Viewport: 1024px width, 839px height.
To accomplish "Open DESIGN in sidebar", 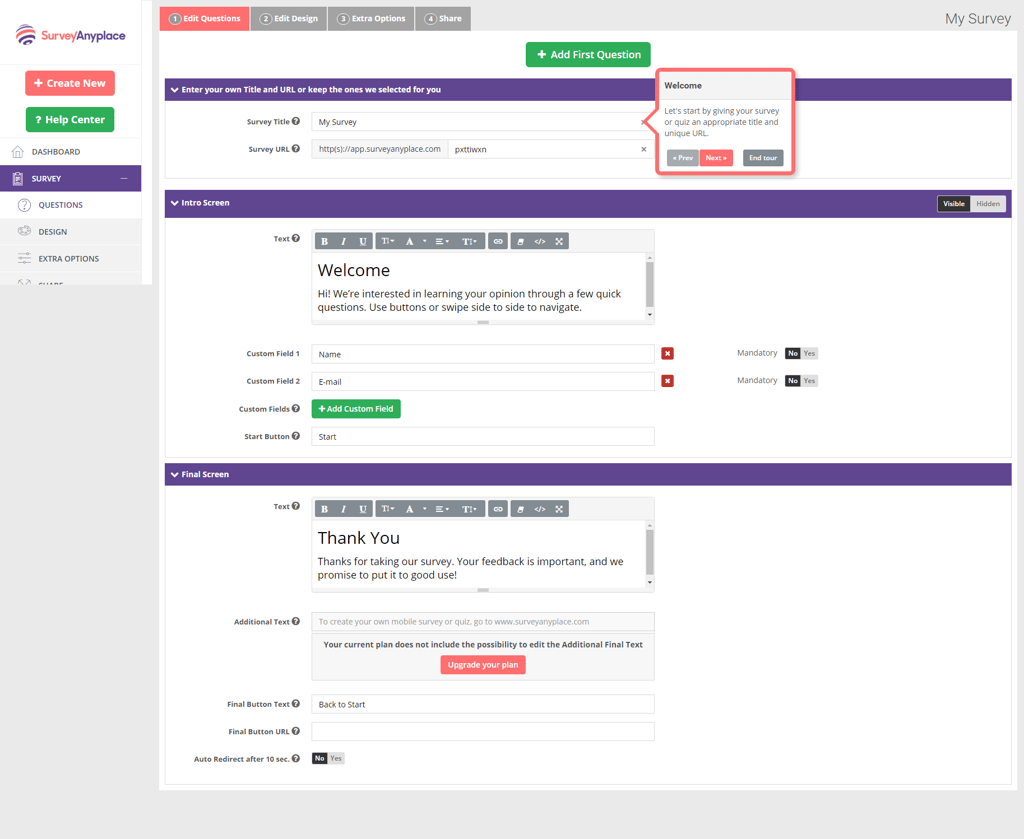I will [71, 232].
